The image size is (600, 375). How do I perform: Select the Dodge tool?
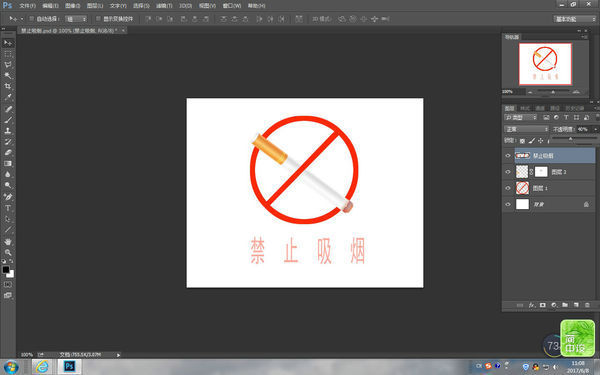point(8,185)
